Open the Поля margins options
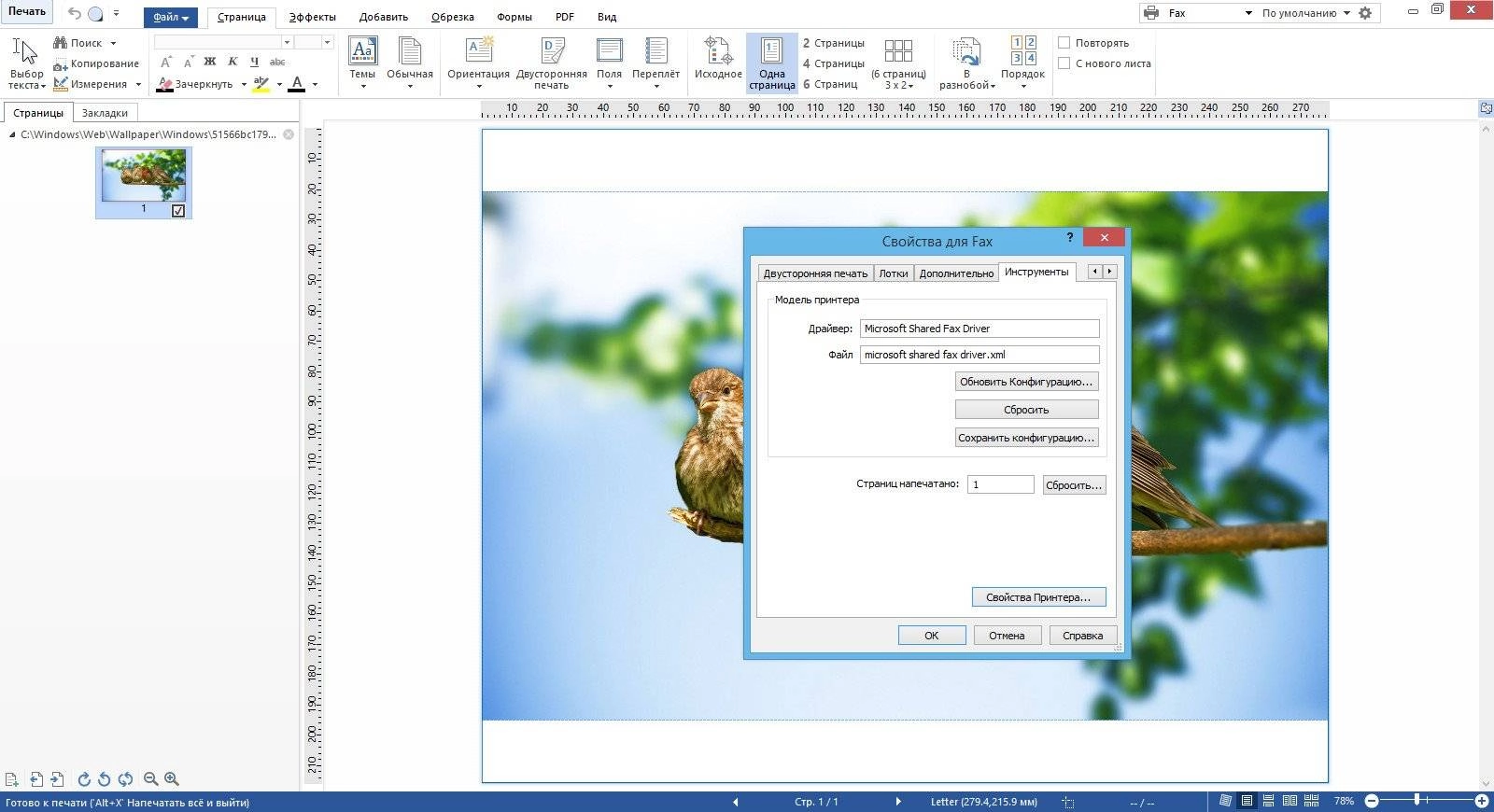 coord(609,63)
